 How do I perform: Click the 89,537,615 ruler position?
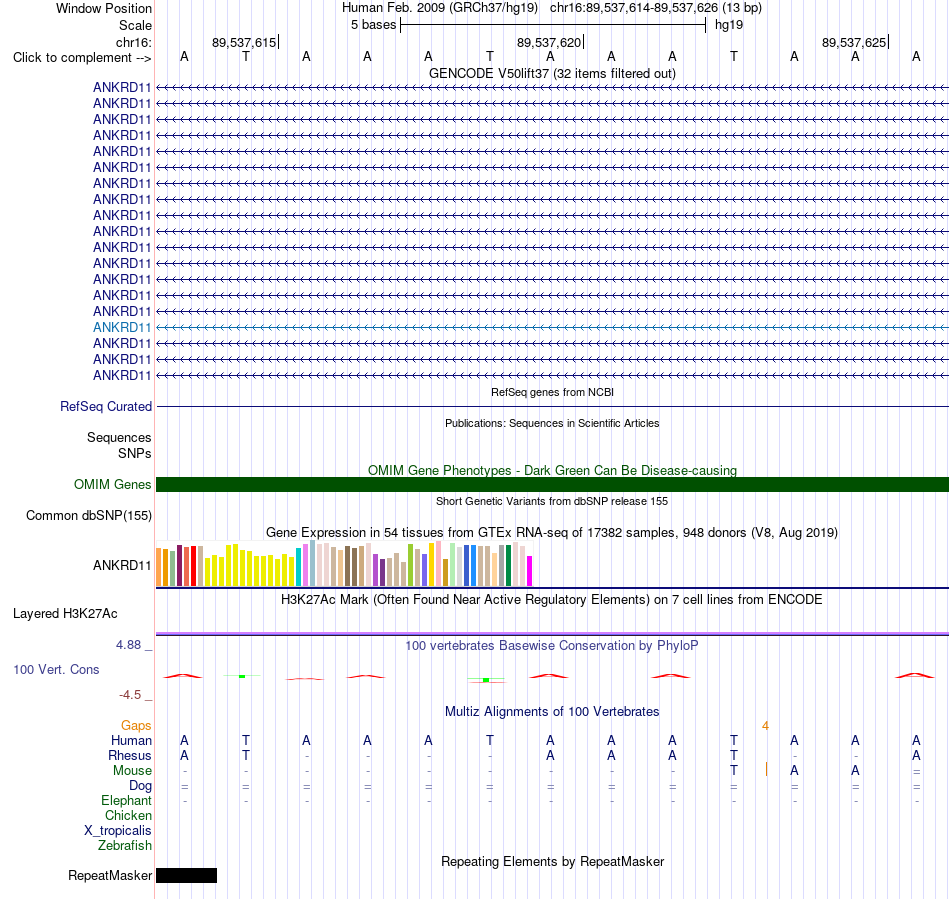pos(244,42)
